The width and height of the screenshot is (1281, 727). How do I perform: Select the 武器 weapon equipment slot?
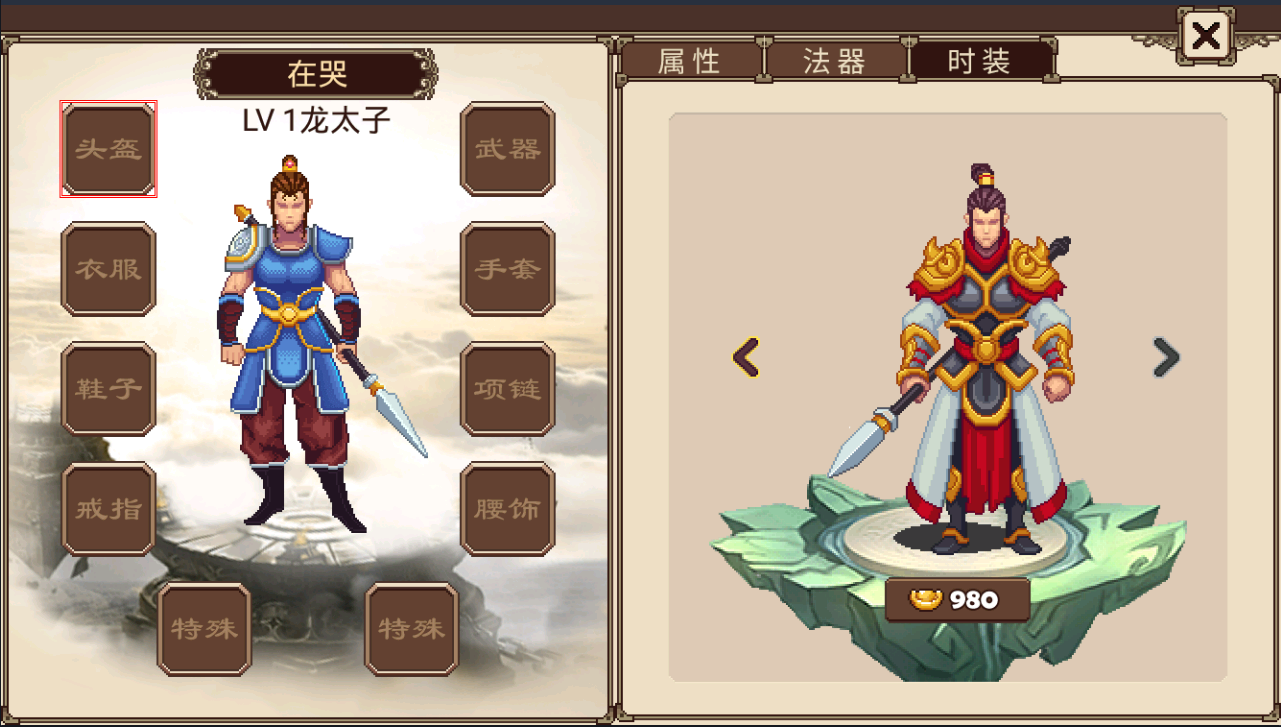[x=507, y=149]
